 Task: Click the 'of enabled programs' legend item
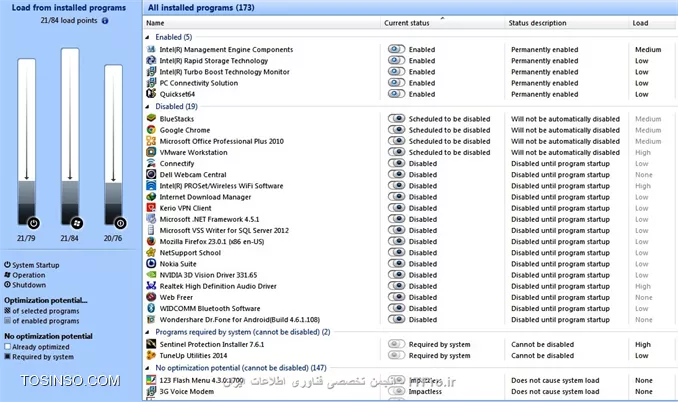tap(46, 321)
